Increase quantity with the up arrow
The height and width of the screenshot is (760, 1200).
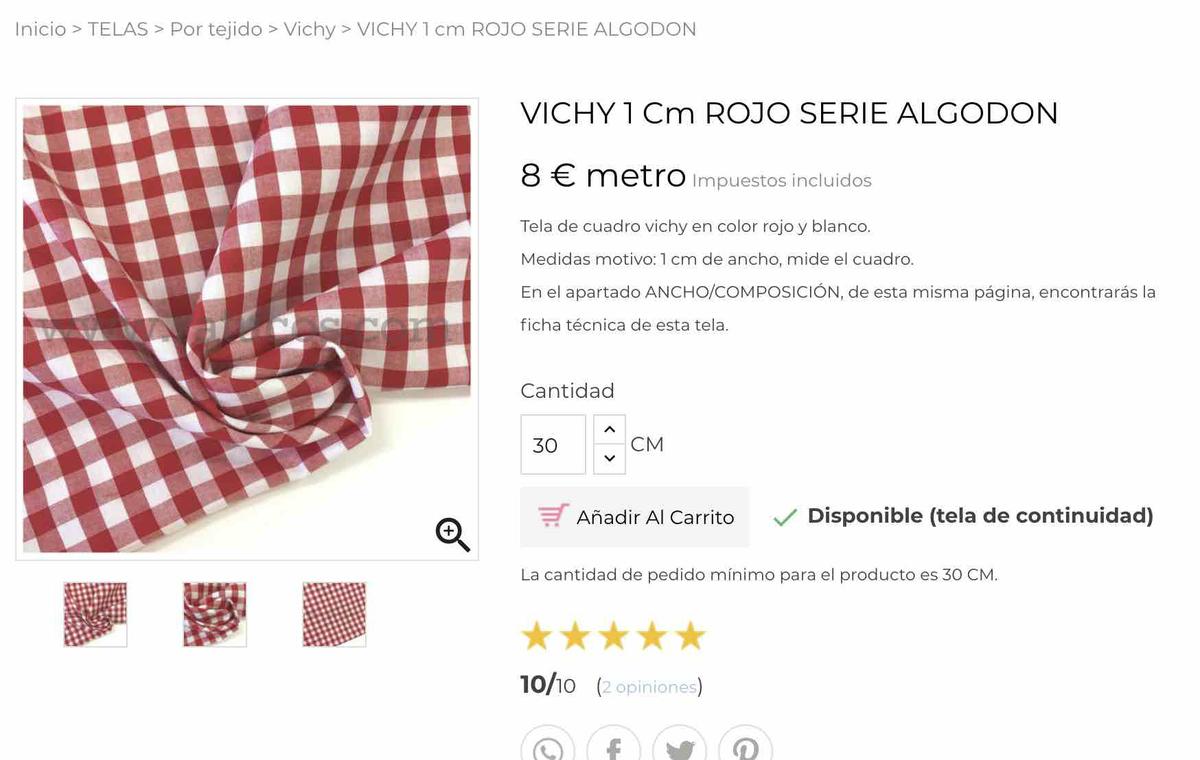coord(609,429)
